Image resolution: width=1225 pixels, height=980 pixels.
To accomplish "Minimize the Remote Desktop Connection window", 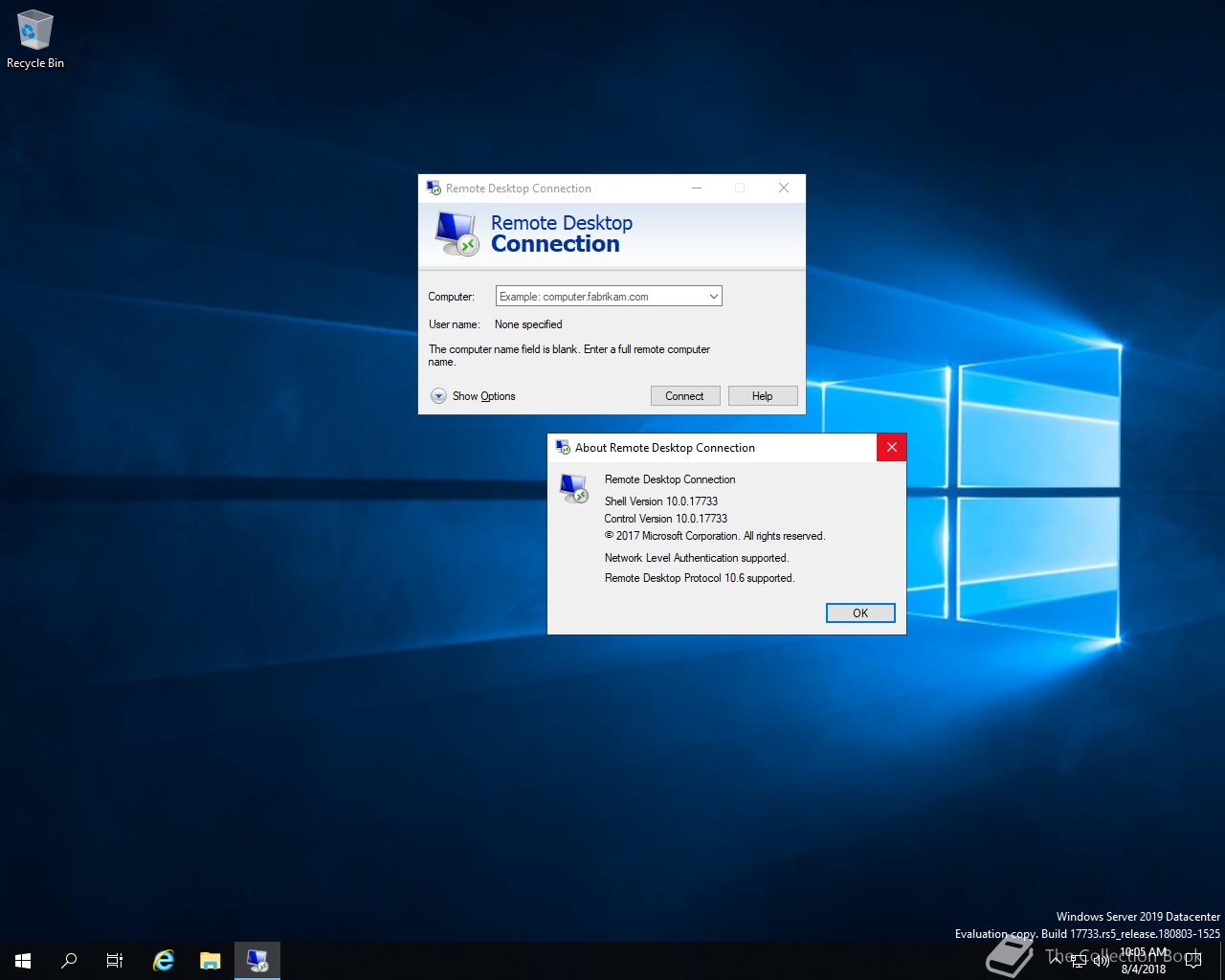I will click(x=697, y=188).
